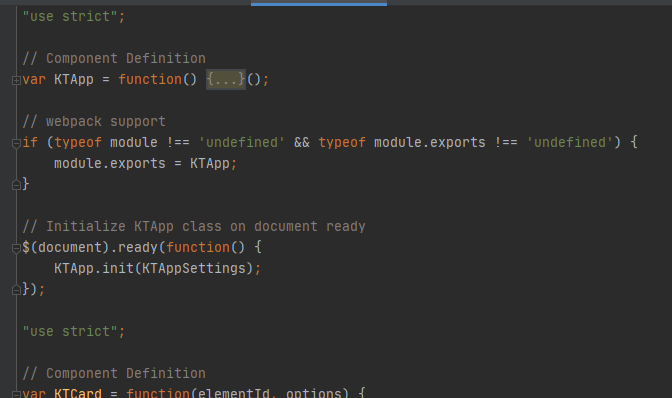Click the // Initialize KTApp class comment
The width and height of the screenshot is (672, 398).
tap(194, 226)
